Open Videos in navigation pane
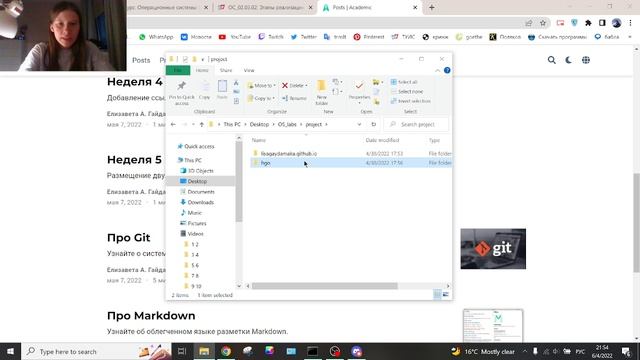The height and width of the screenshot is (360, 640). tap(192, 233)
